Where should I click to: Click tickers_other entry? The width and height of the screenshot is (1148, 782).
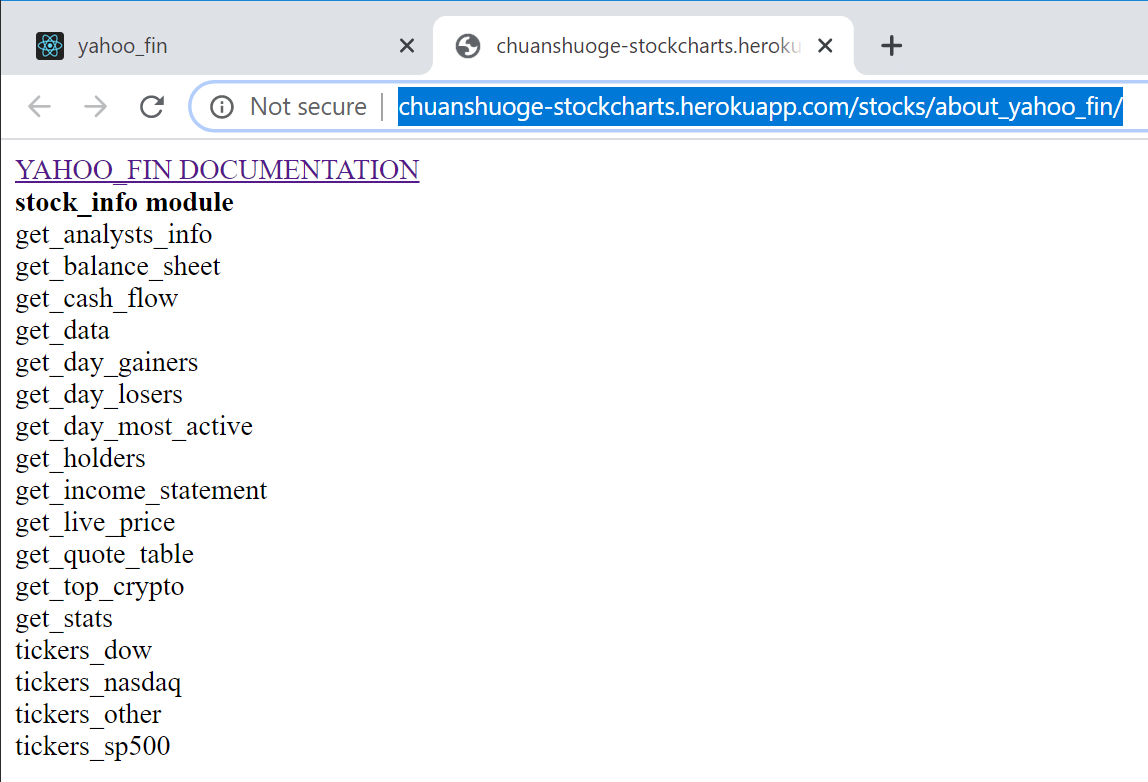pos(88,715)
